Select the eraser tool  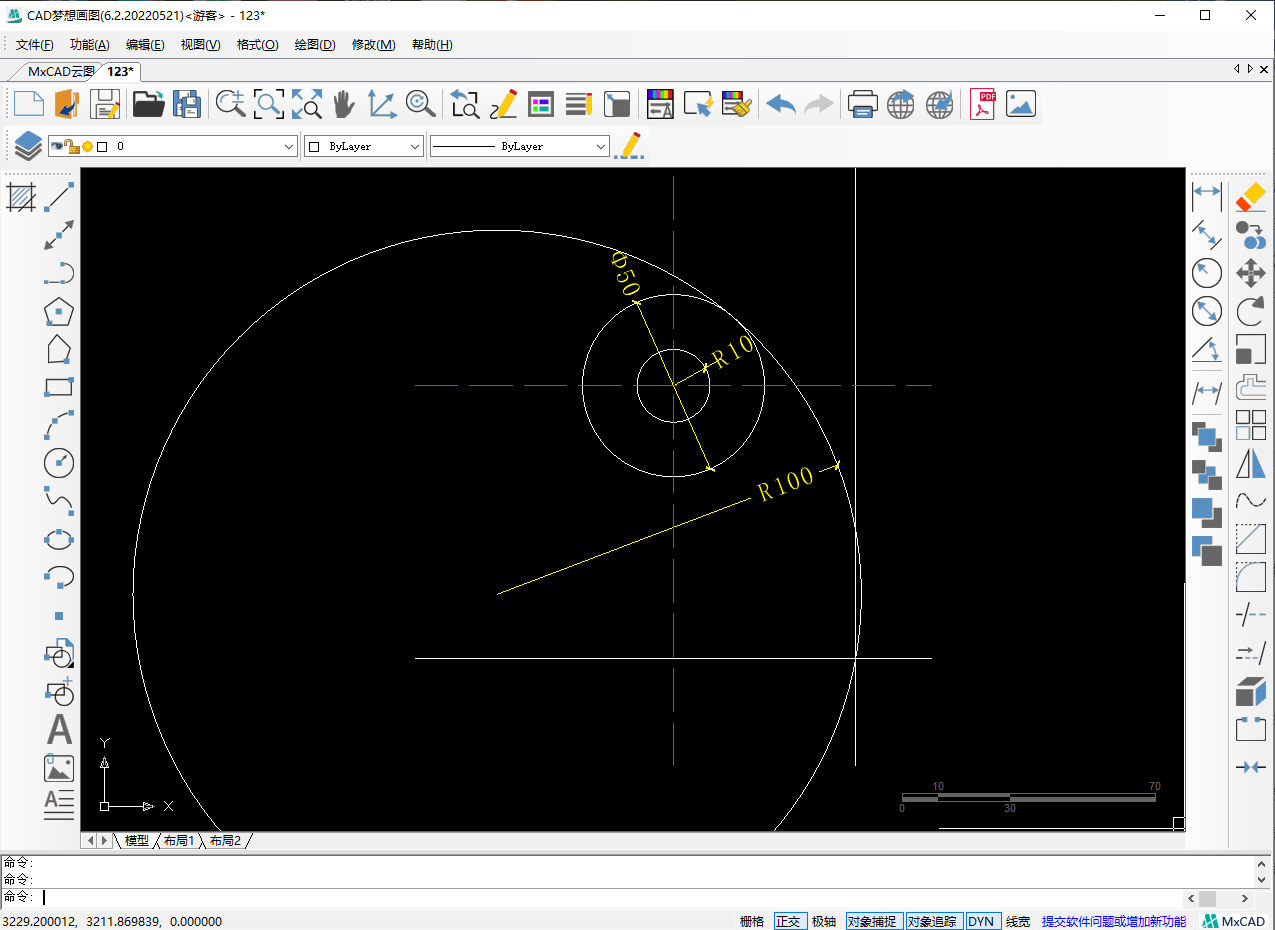[1251, 196]
